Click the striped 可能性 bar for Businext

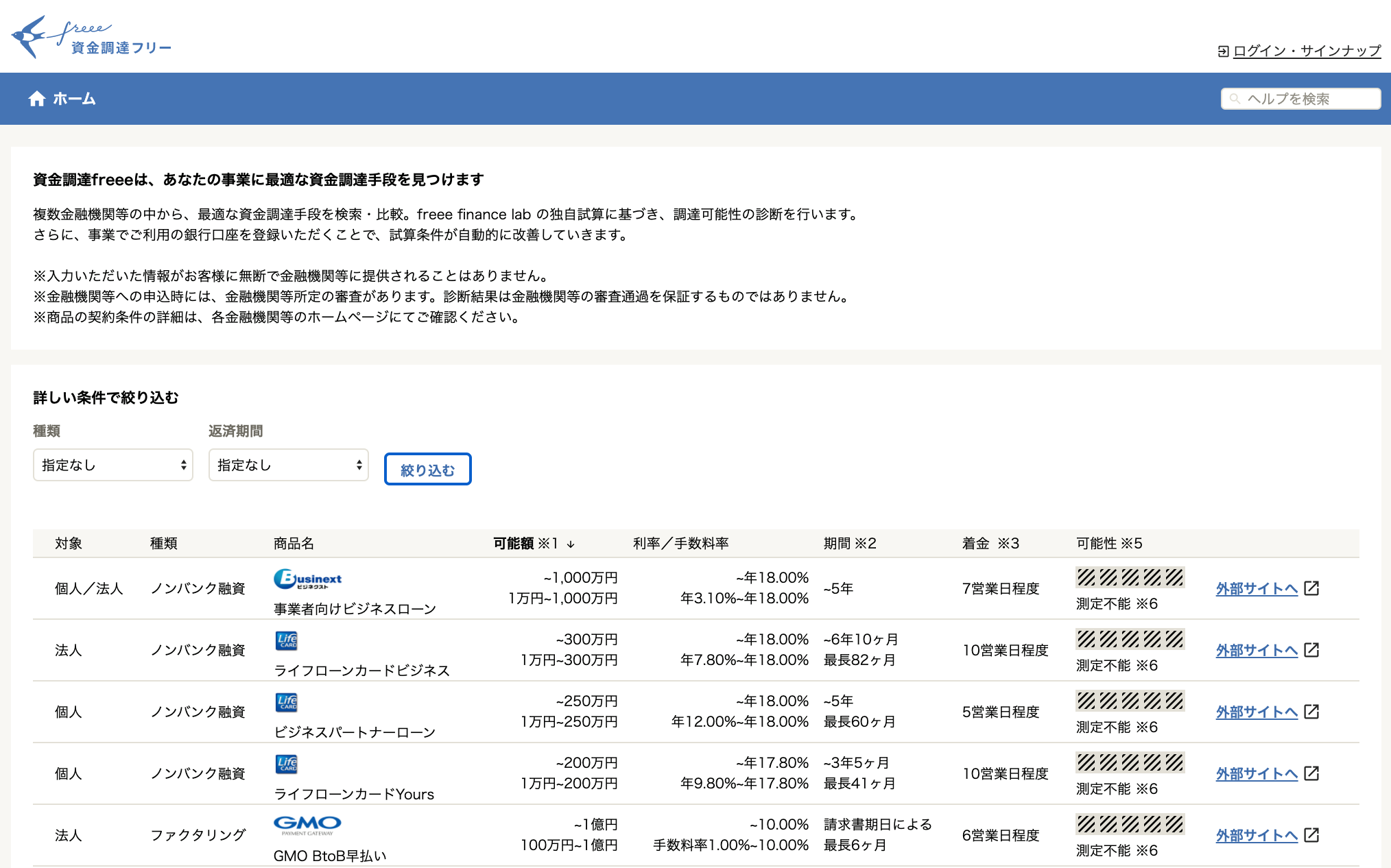[x=1130, y=577]
